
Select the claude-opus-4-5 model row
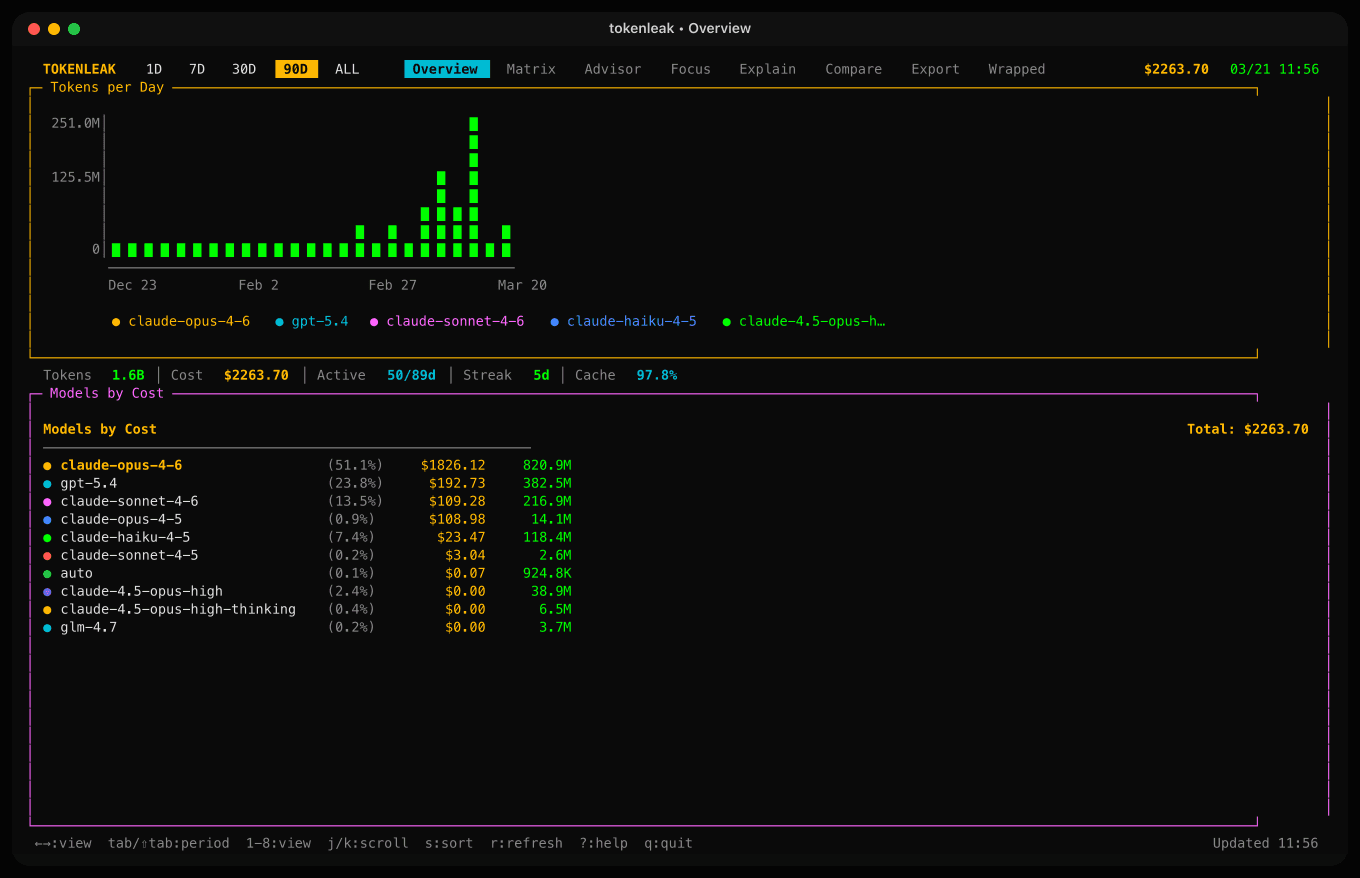pyautogui.click(x=308, y=519)
